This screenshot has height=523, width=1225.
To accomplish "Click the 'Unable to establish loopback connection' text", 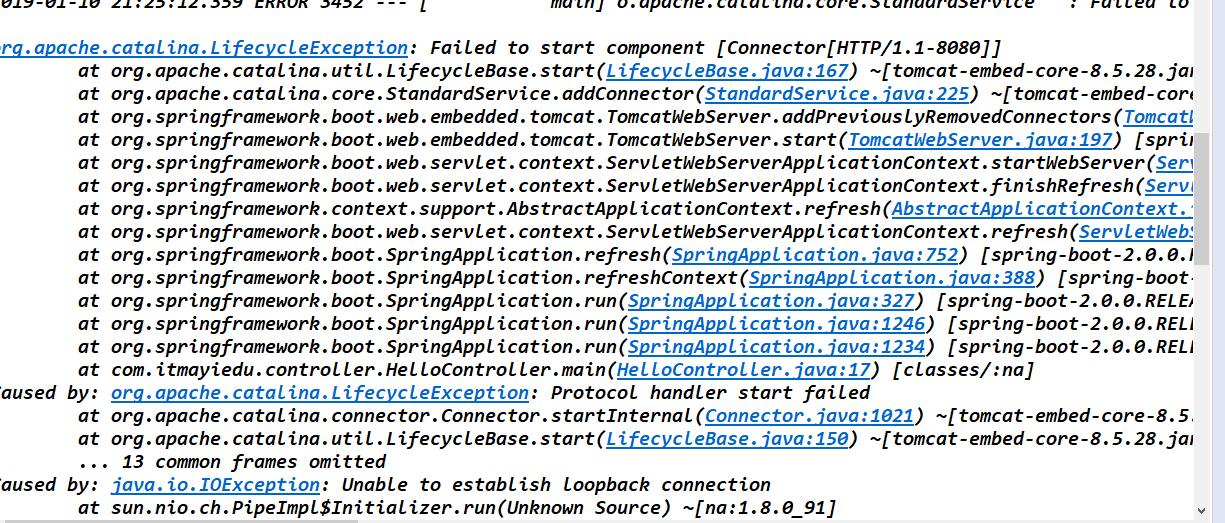I will [x=557, y=485].
